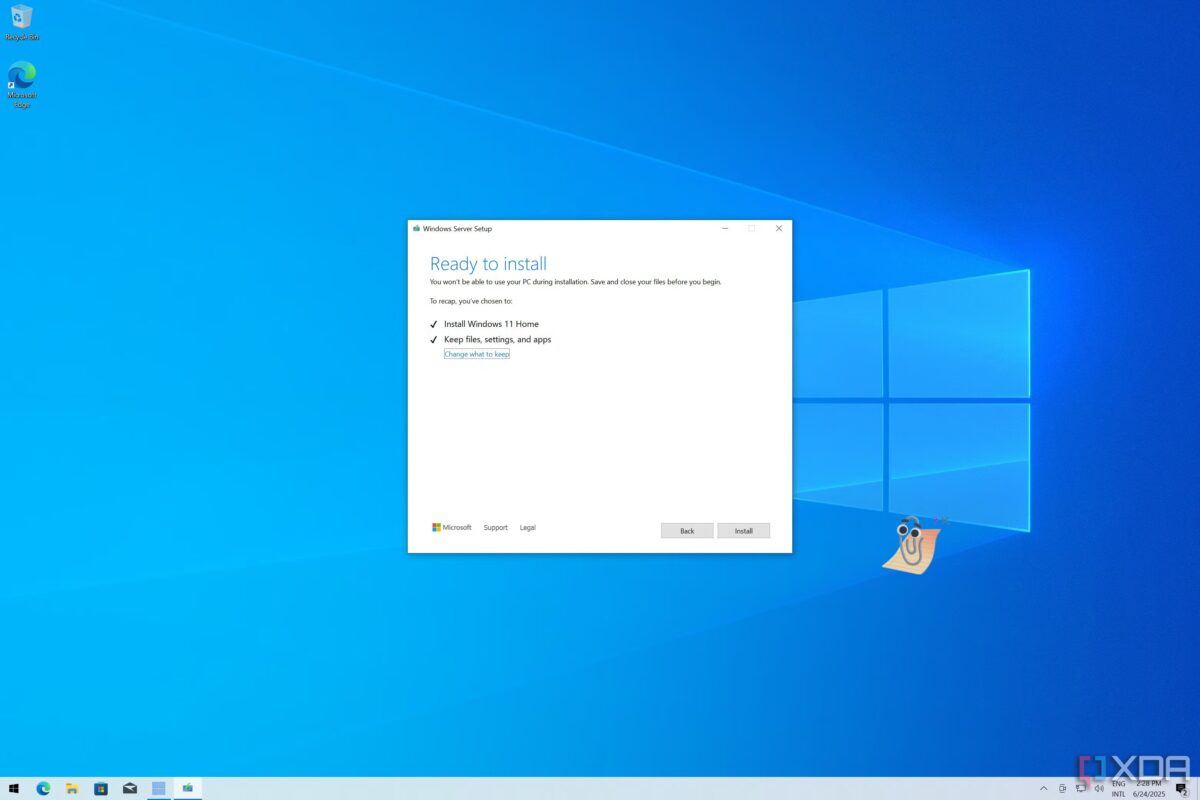Screen dimensions: 1200x800
Task: Click the Microsoft logo in setup dialog
Action: (451, 528)
